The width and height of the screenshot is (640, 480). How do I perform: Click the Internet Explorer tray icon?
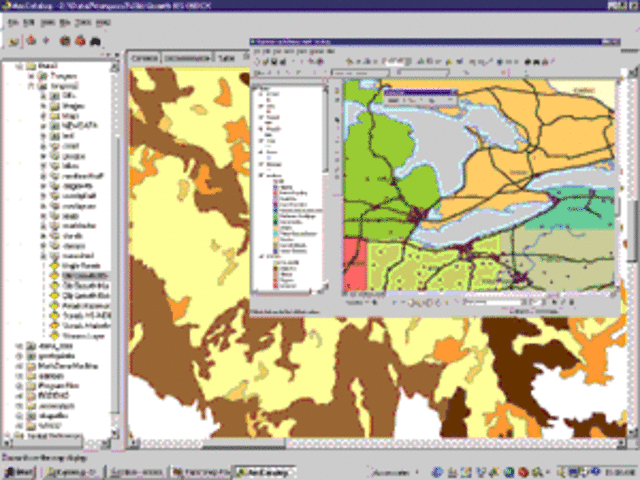[x=437, y=472]
